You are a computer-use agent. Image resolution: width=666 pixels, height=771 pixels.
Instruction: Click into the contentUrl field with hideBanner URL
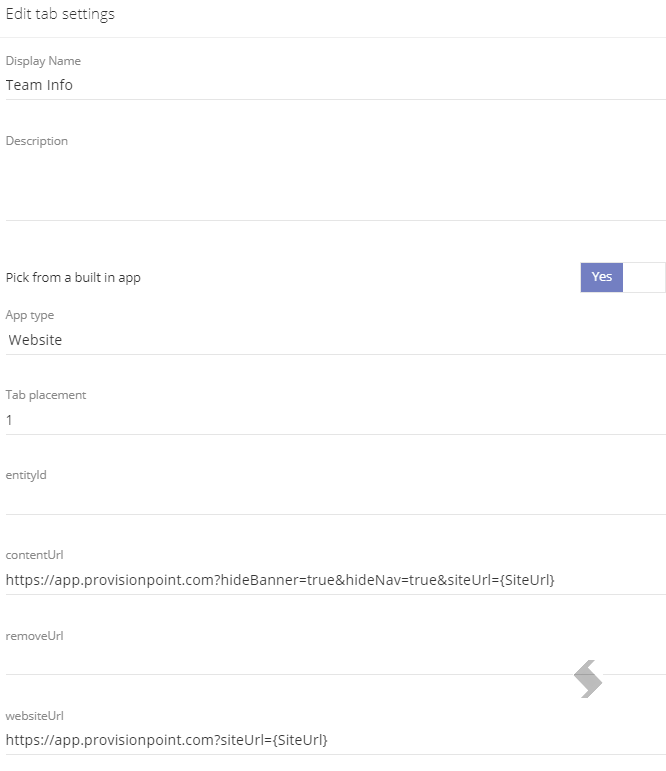335,581
